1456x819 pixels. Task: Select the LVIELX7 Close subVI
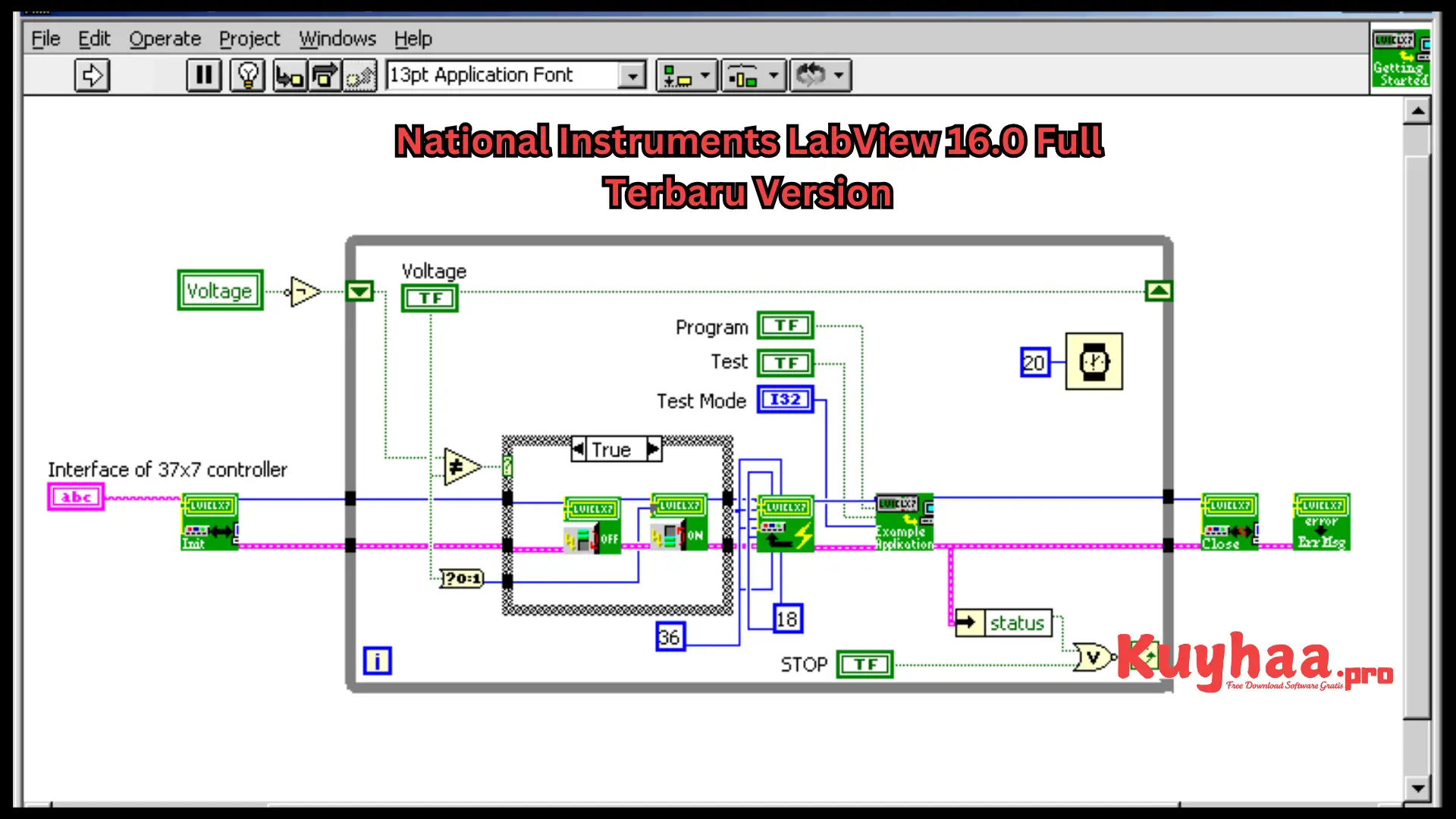click(x=1230, y=522)
